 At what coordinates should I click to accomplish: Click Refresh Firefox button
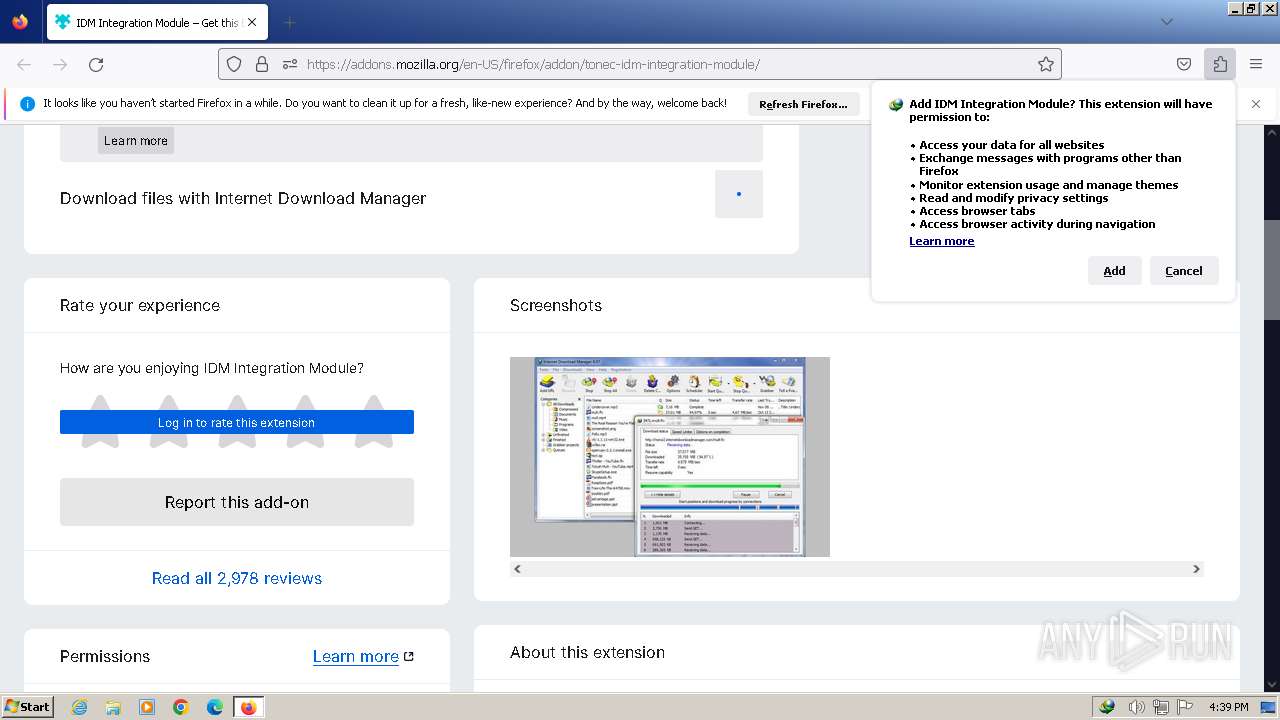click(x=803, y=104)
